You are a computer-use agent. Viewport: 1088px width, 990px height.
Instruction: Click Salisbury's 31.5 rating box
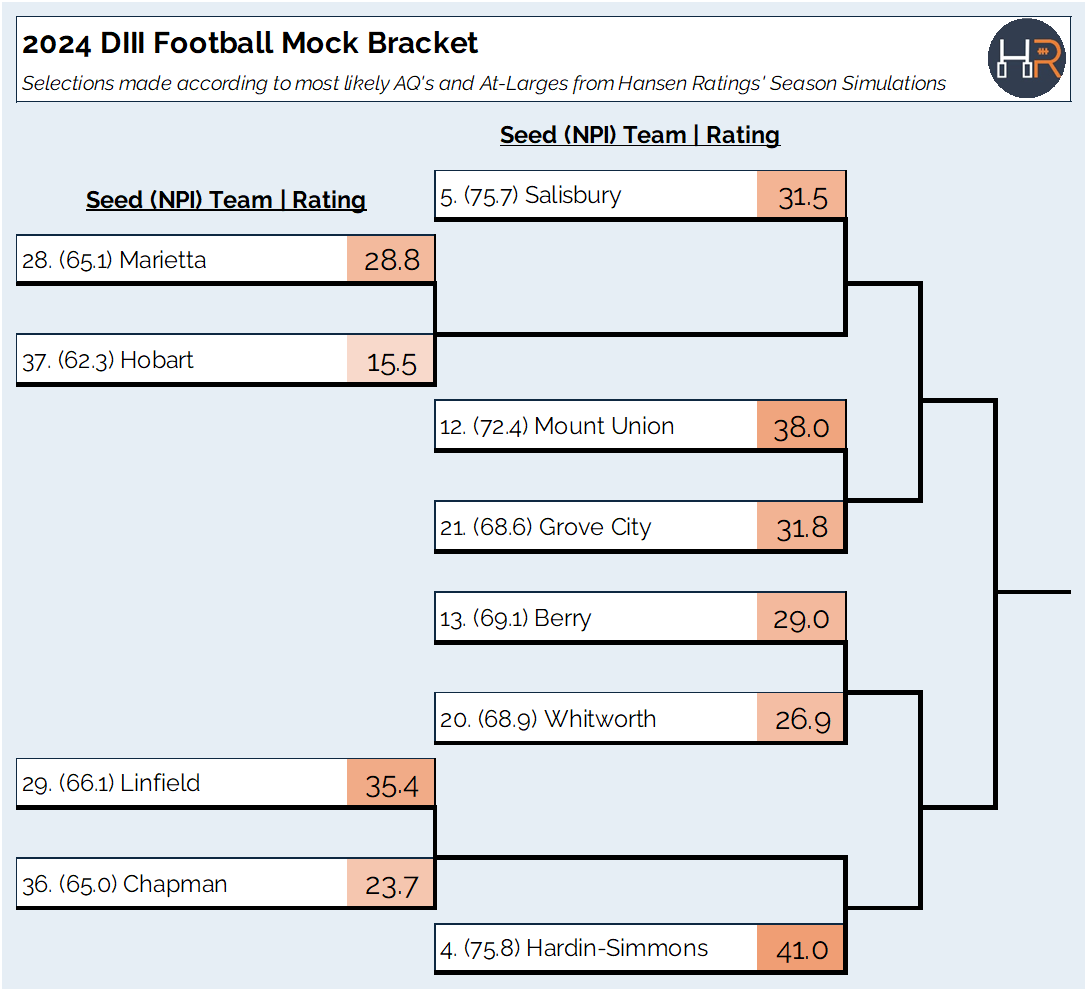pos(801,195)
